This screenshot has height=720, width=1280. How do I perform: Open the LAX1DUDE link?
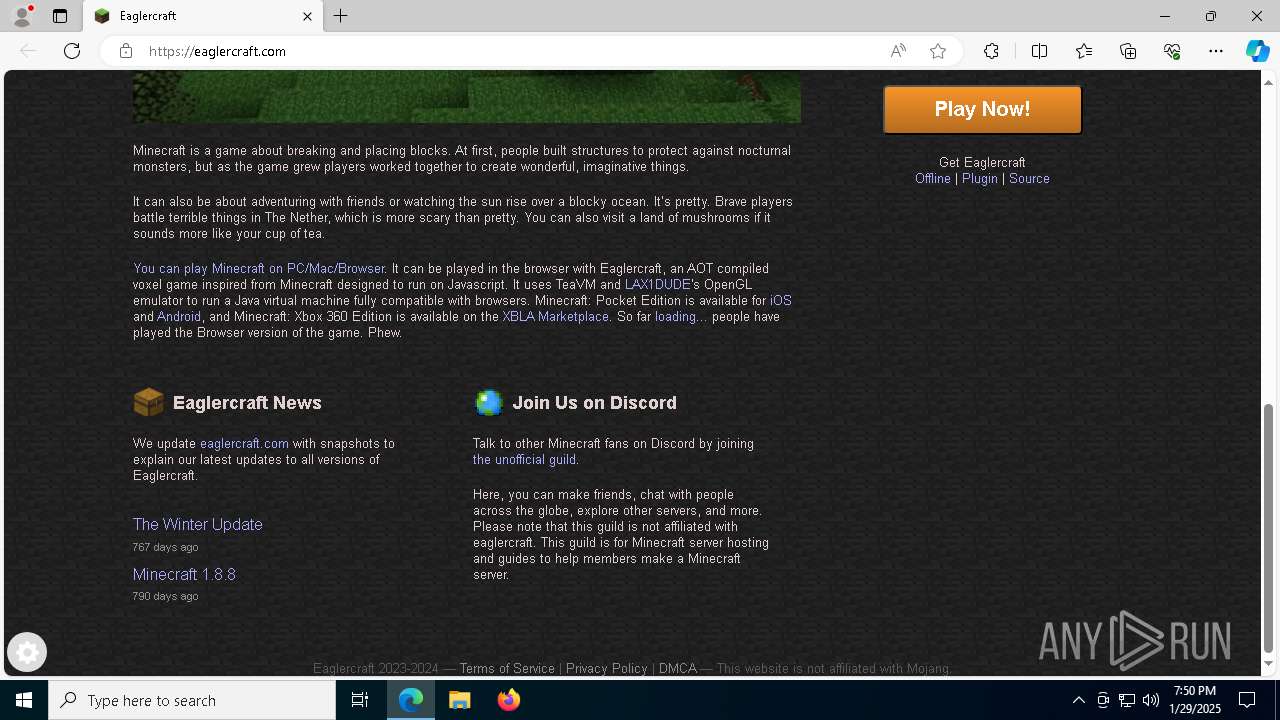[x=658, y=284]
